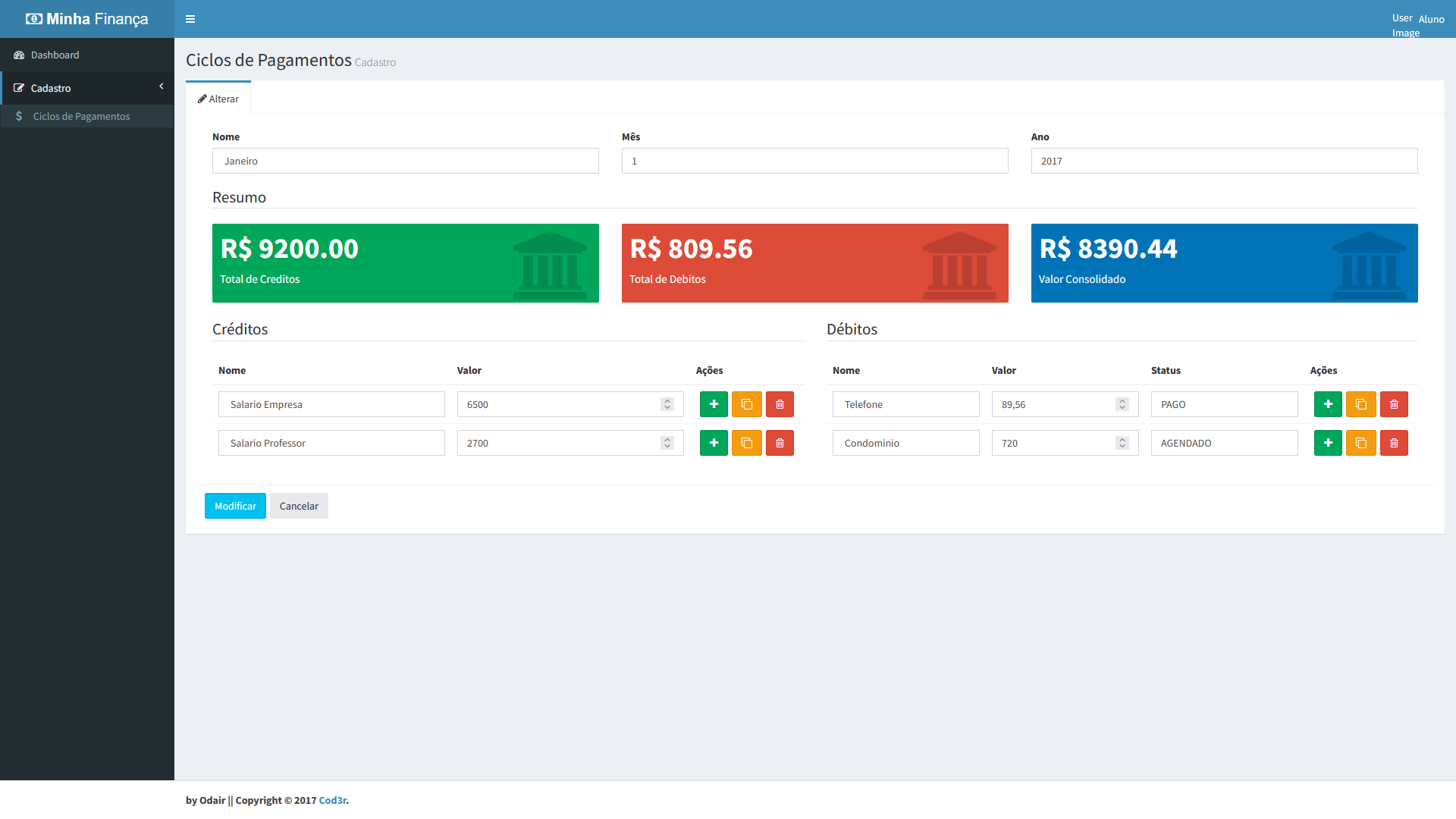Clone the Telefone debit row
The height and width of the screenshot is (819, 1456).
(x=1360, y=404)
